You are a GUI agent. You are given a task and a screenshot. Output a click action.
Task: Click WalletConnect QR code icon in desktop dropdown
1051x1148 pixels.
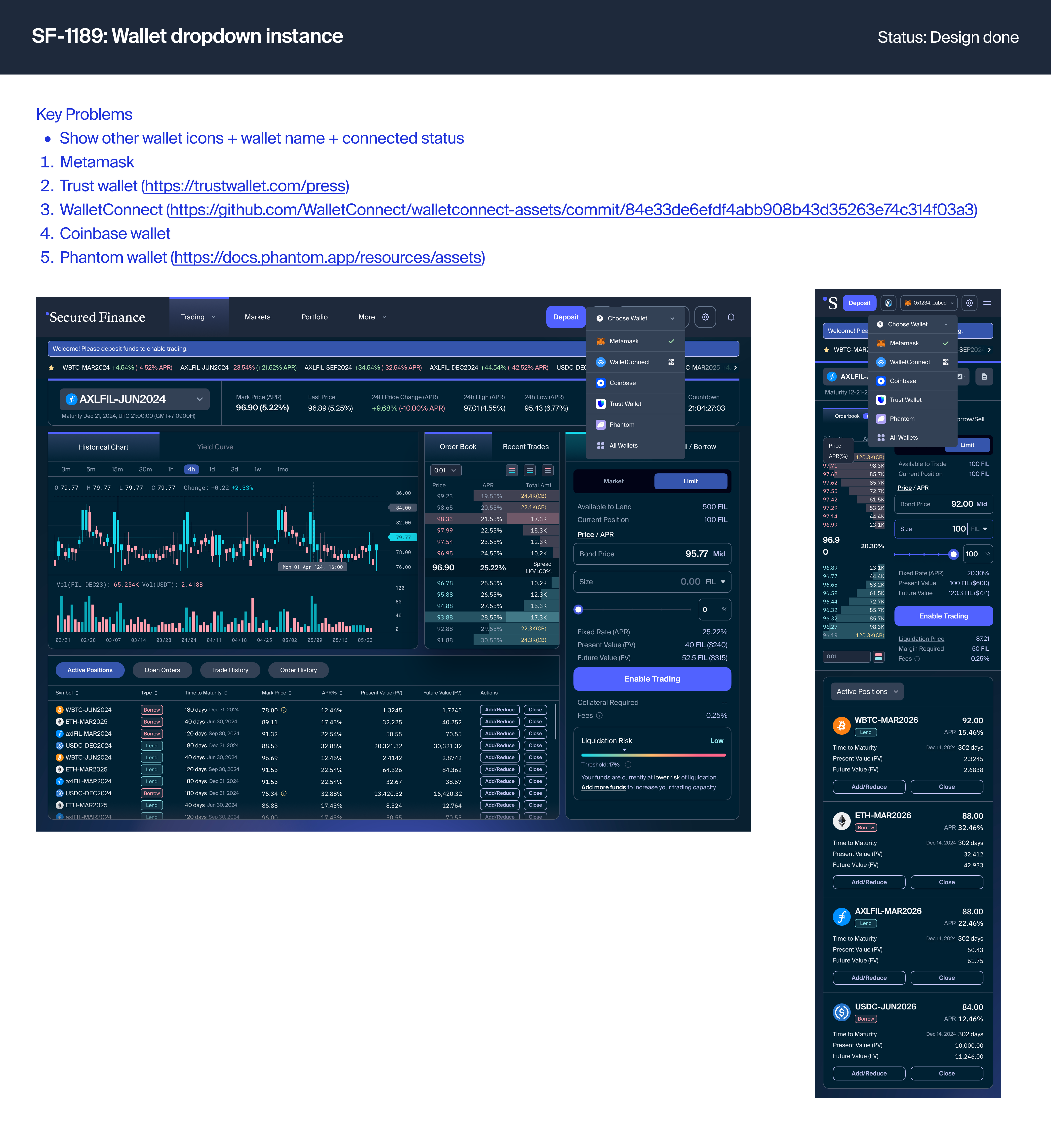pos(671,362)
